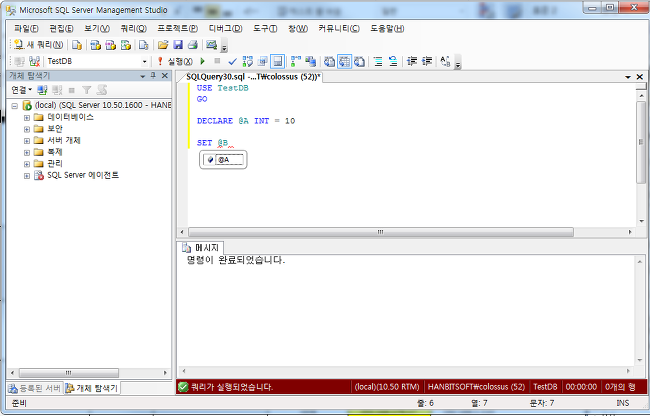
Task: Click the Cancel Executing Query stop icon
Action: click(x=217, y=61)
